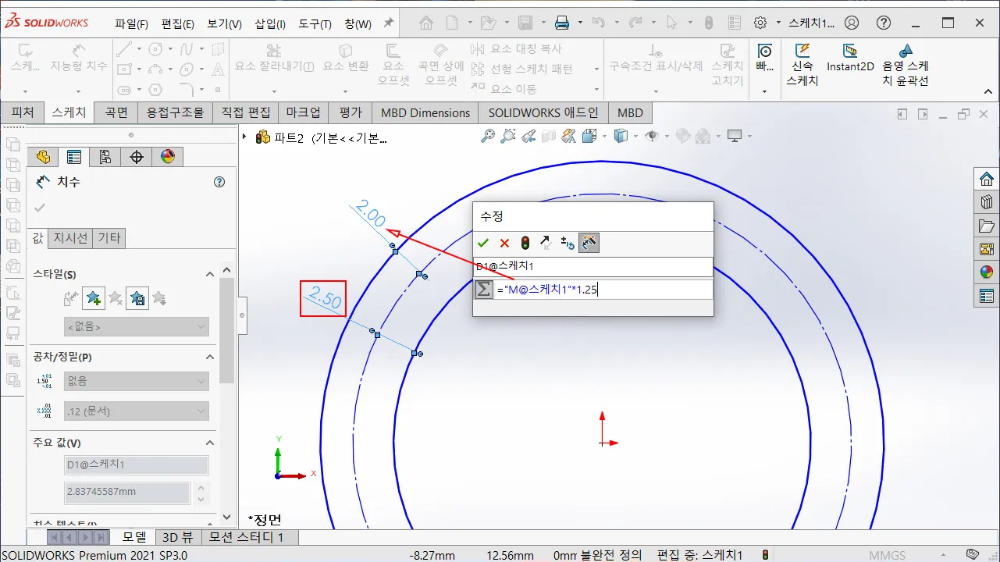This screenshot has height=562, width=1000.
Task: Select the Shaded Sketch Contours tool (음영 스케치 윤곽선)
Action: [905, 65]
